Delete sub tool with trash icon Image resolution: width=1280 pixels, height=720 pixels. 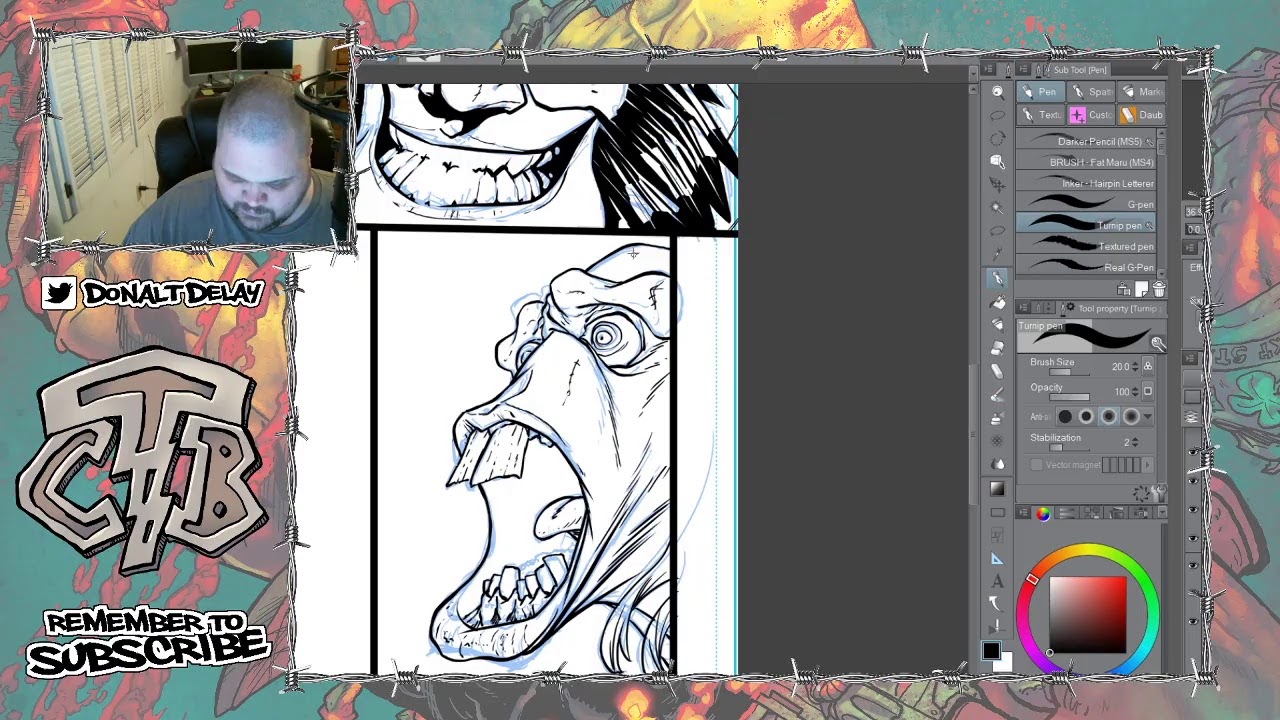1158,289
